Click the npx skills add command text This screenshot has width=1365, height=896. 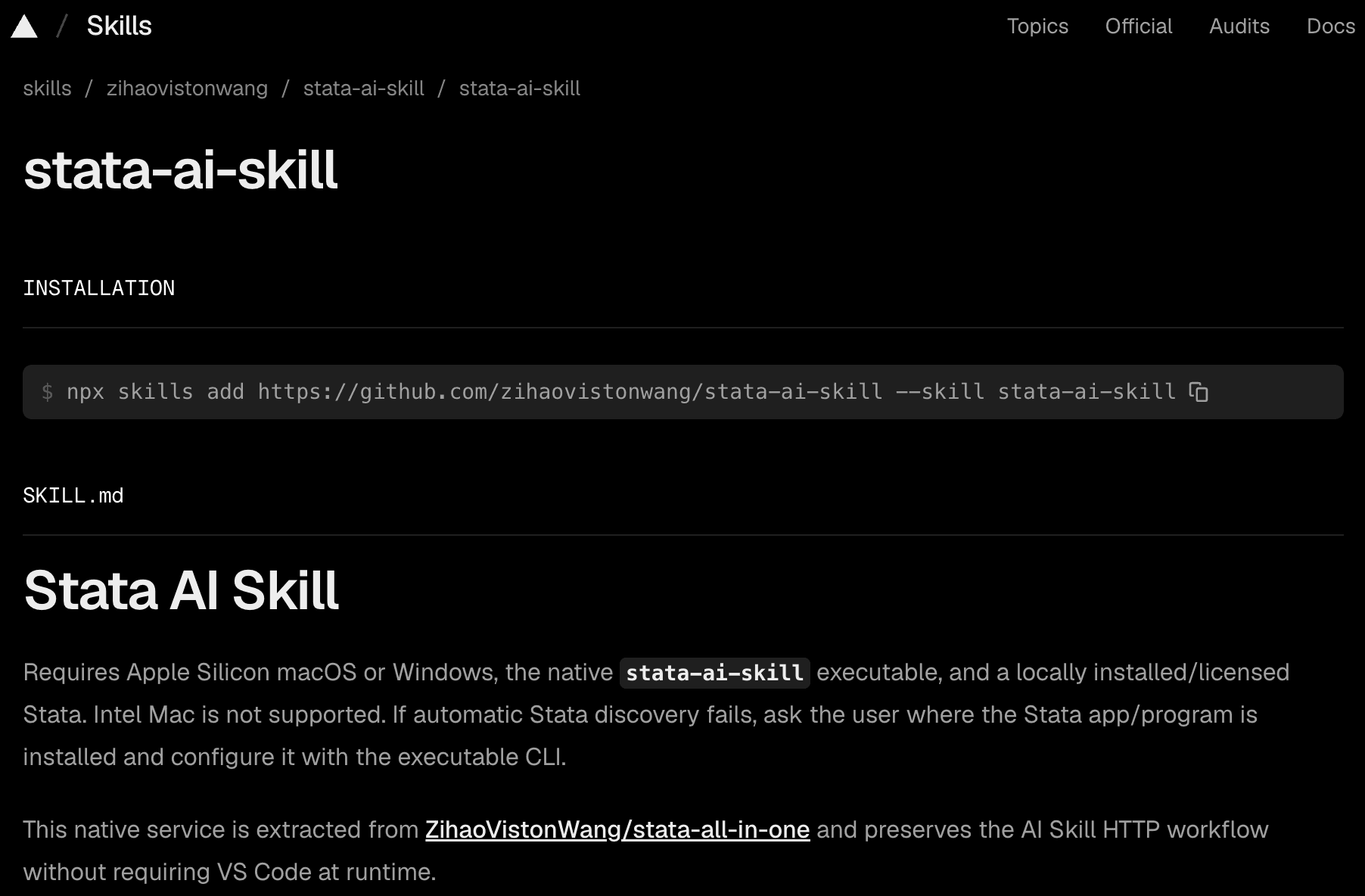tap(621, 392)
